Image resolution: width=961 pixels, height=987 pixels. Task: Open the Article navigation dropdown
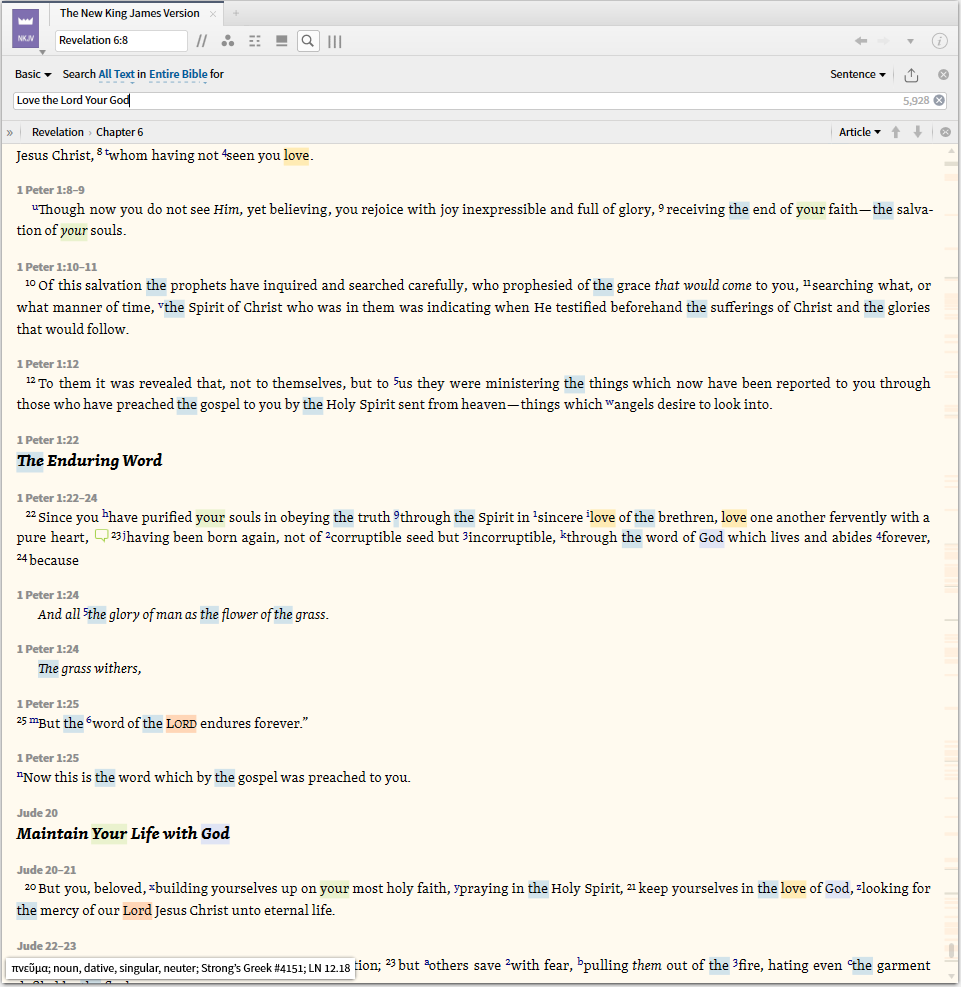[x=860, y=132]
